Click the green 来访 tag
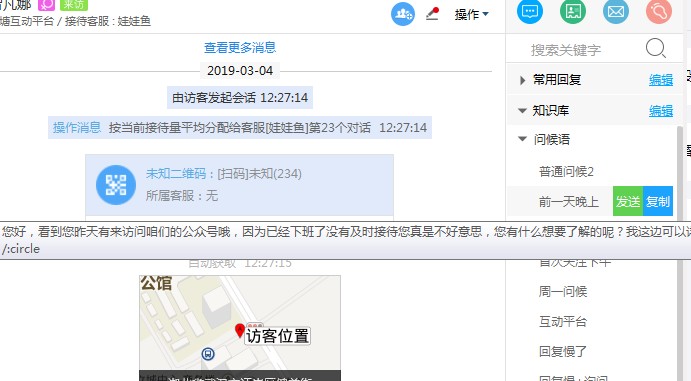 [x=74, y=5]
